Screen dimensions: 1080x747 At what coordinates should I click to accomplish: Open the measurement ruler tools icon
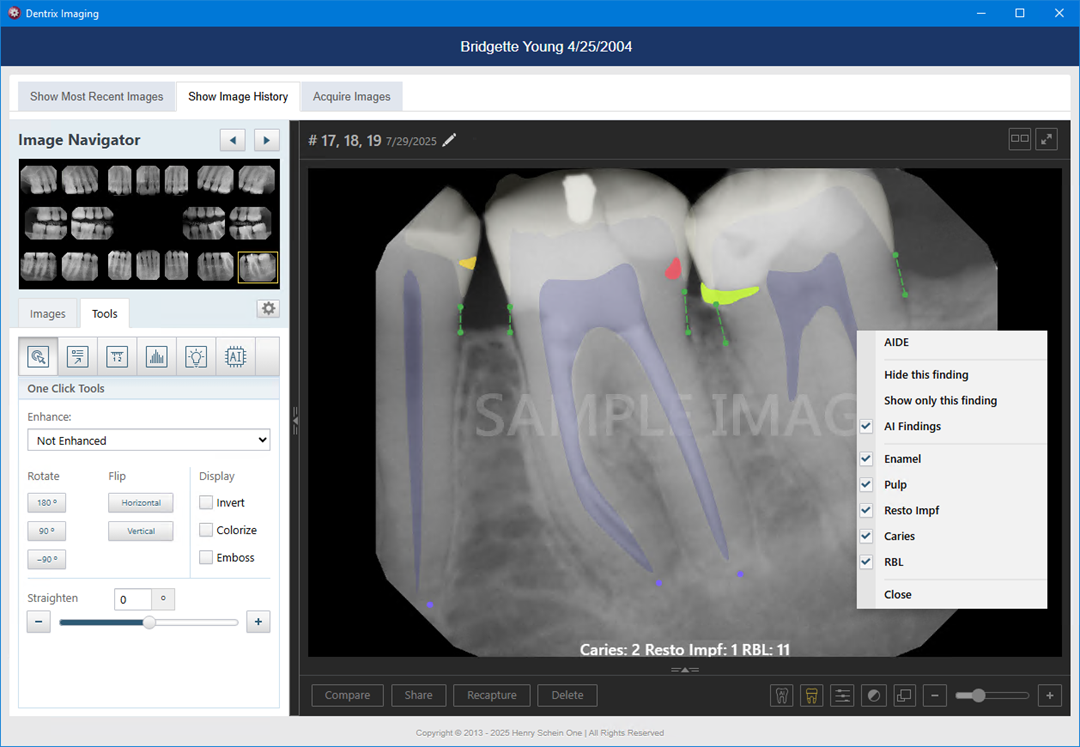pyautogui.click(x=117, y=357)
